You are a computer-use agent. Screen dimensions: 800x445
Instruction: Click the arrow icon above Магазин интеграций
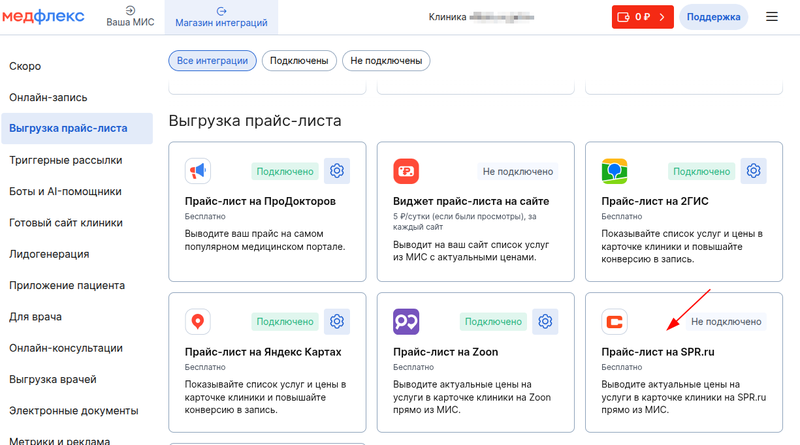tap(221, 11)
